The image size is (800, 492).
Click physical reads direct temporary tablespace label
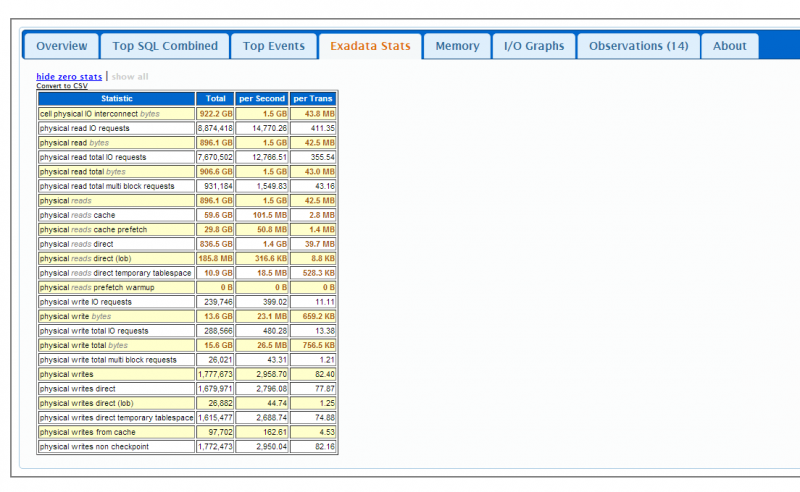115,273
